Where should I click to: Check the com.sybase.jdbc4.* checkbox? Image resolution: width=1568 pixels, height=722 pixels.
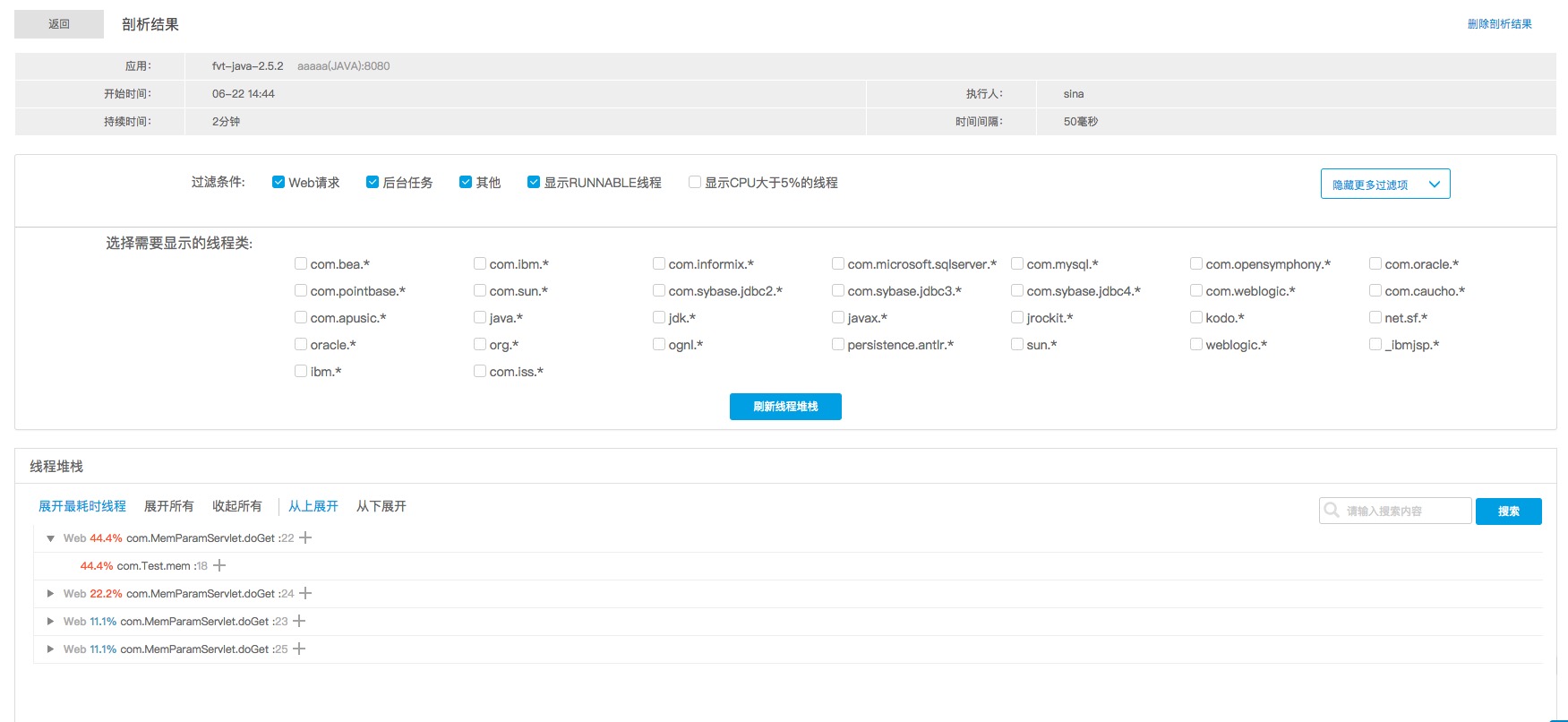1017,290
